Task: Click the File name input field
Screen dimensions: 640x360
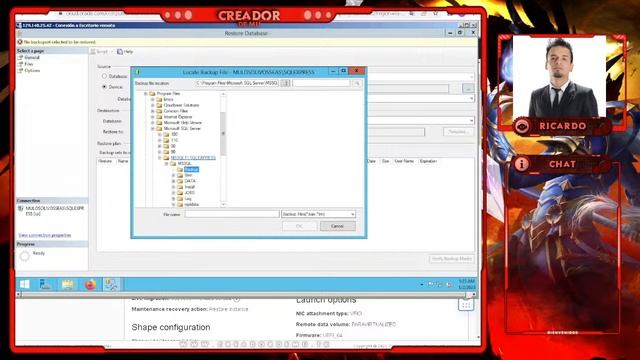Action: coord(232,214)
